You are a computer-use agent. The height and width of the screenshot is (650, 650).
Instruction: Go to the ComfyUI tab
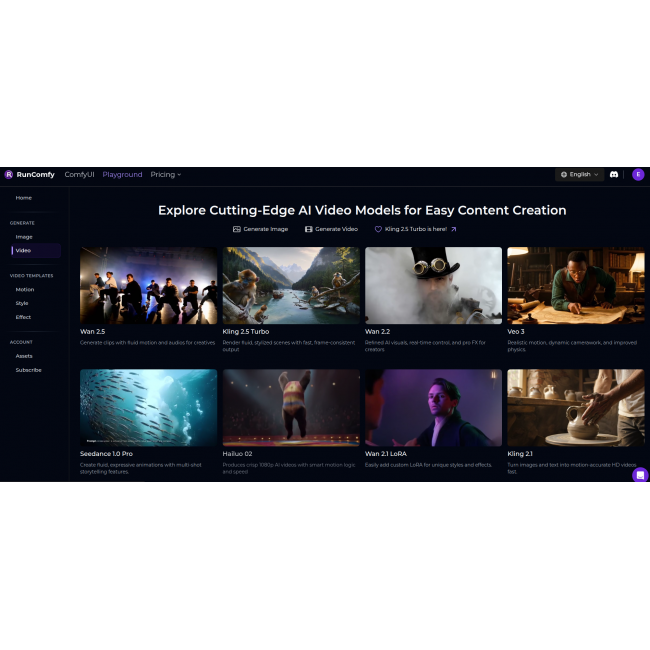tap(79, 174)
